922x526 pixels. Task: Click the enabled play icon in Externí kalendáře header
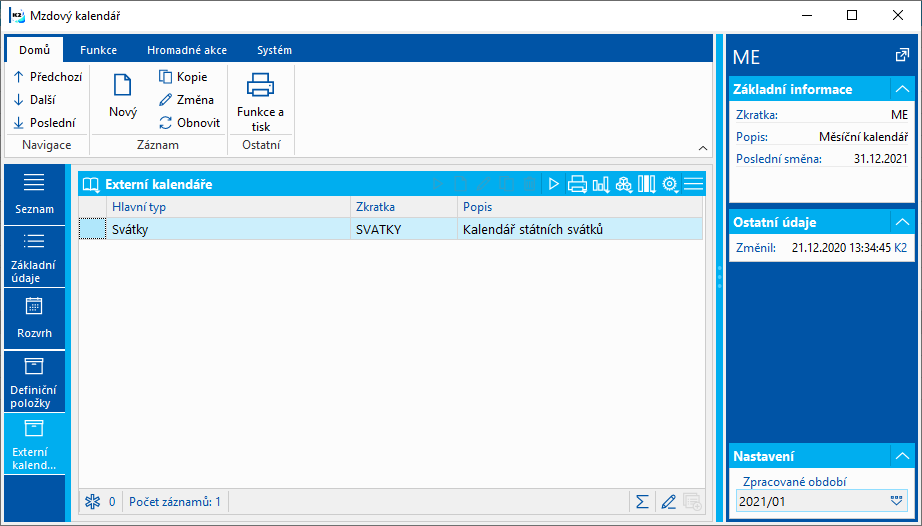[553, 185]
